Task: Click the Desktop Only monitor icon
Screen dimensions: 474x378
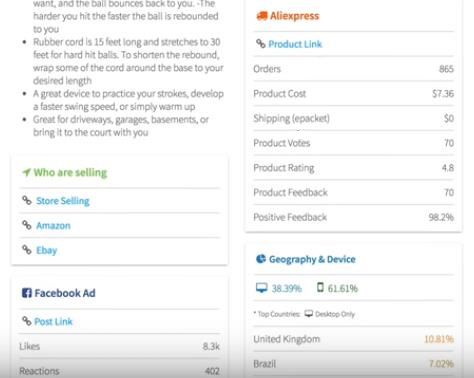Action: (309, 314)
